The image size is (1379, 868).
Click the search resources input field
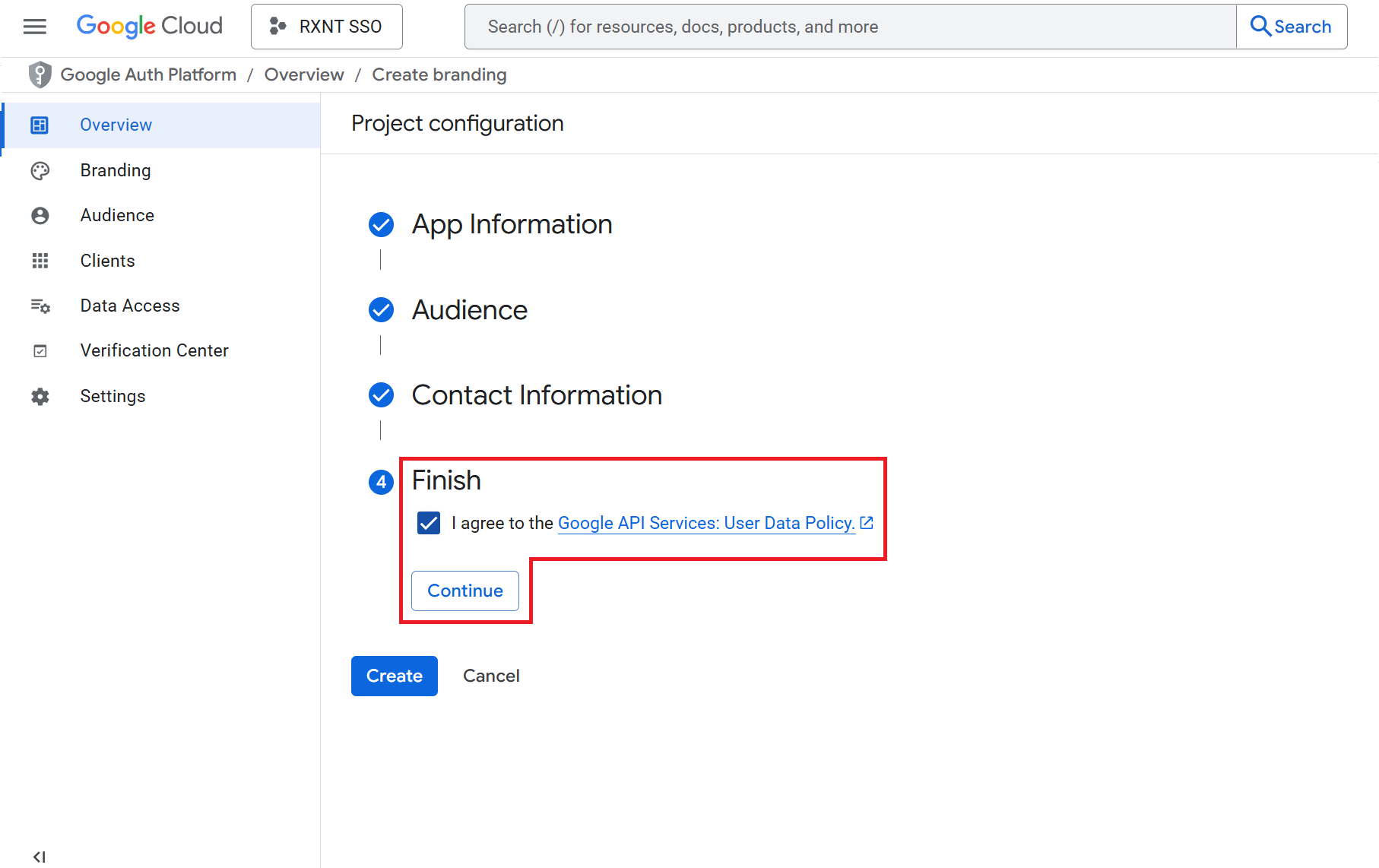[x=850, y=27]
